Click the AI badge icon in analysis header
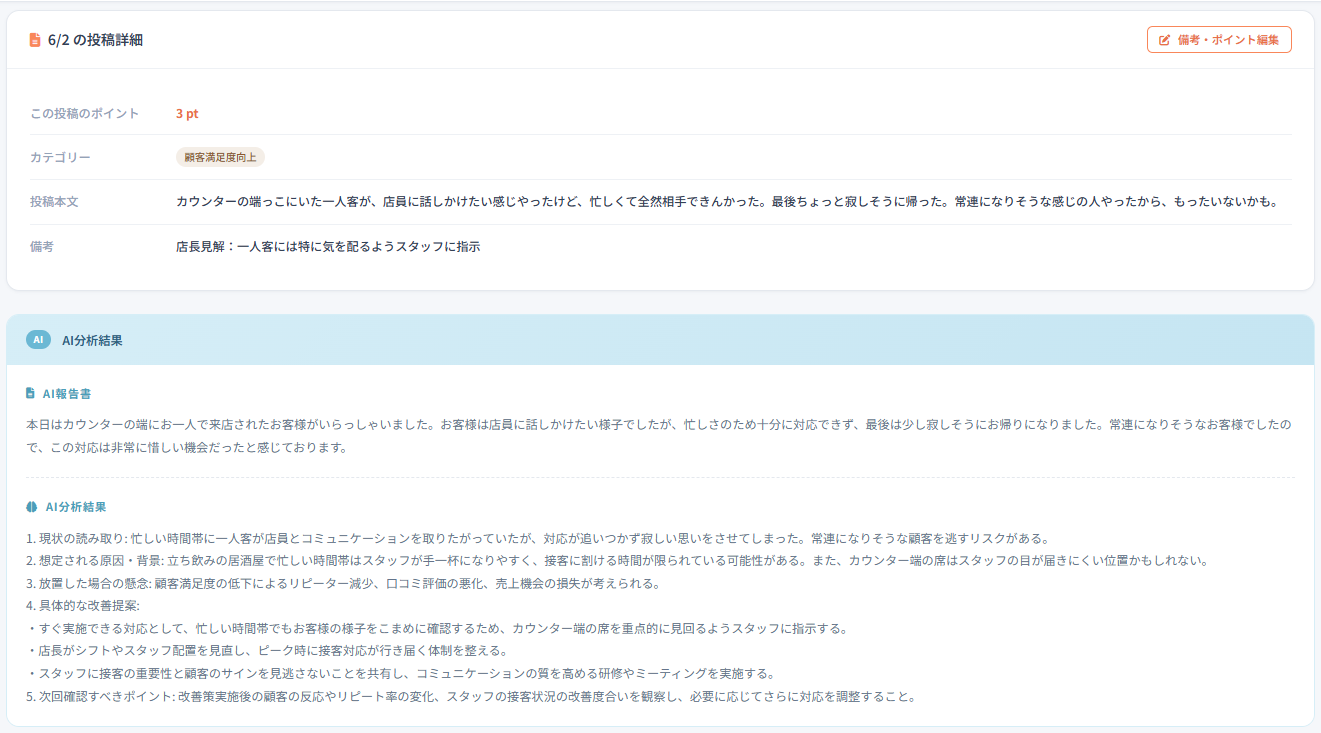The width and height of the screenshot is (1321, 733). (38, 340)
